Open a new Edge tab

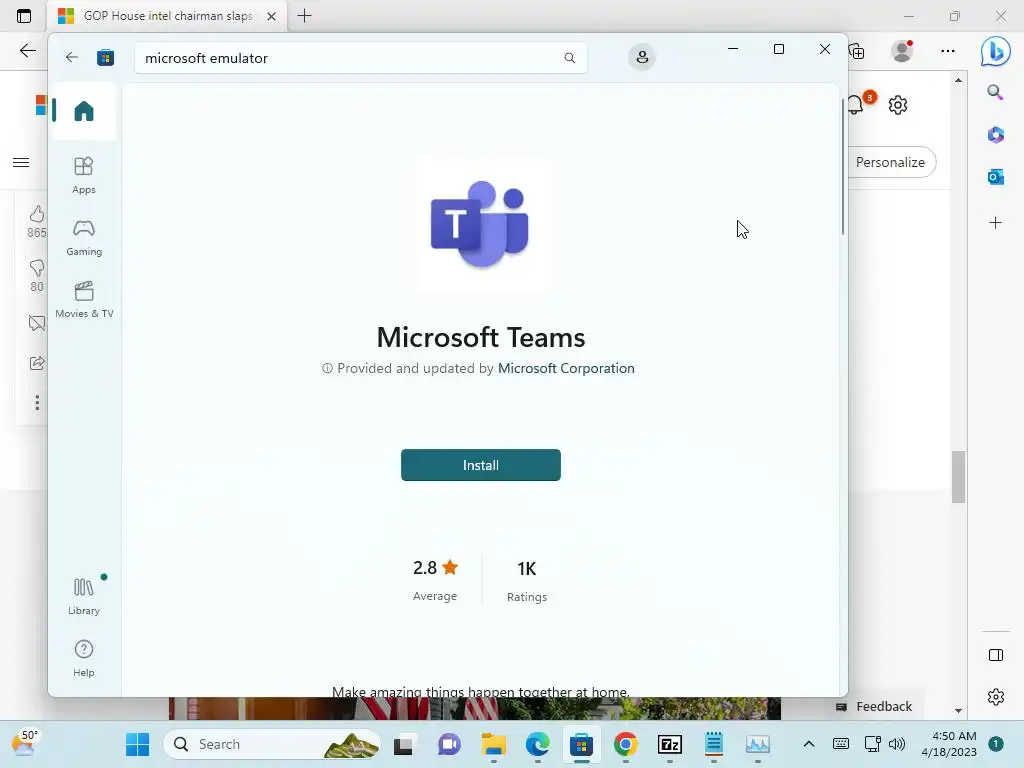click(304, 16)
